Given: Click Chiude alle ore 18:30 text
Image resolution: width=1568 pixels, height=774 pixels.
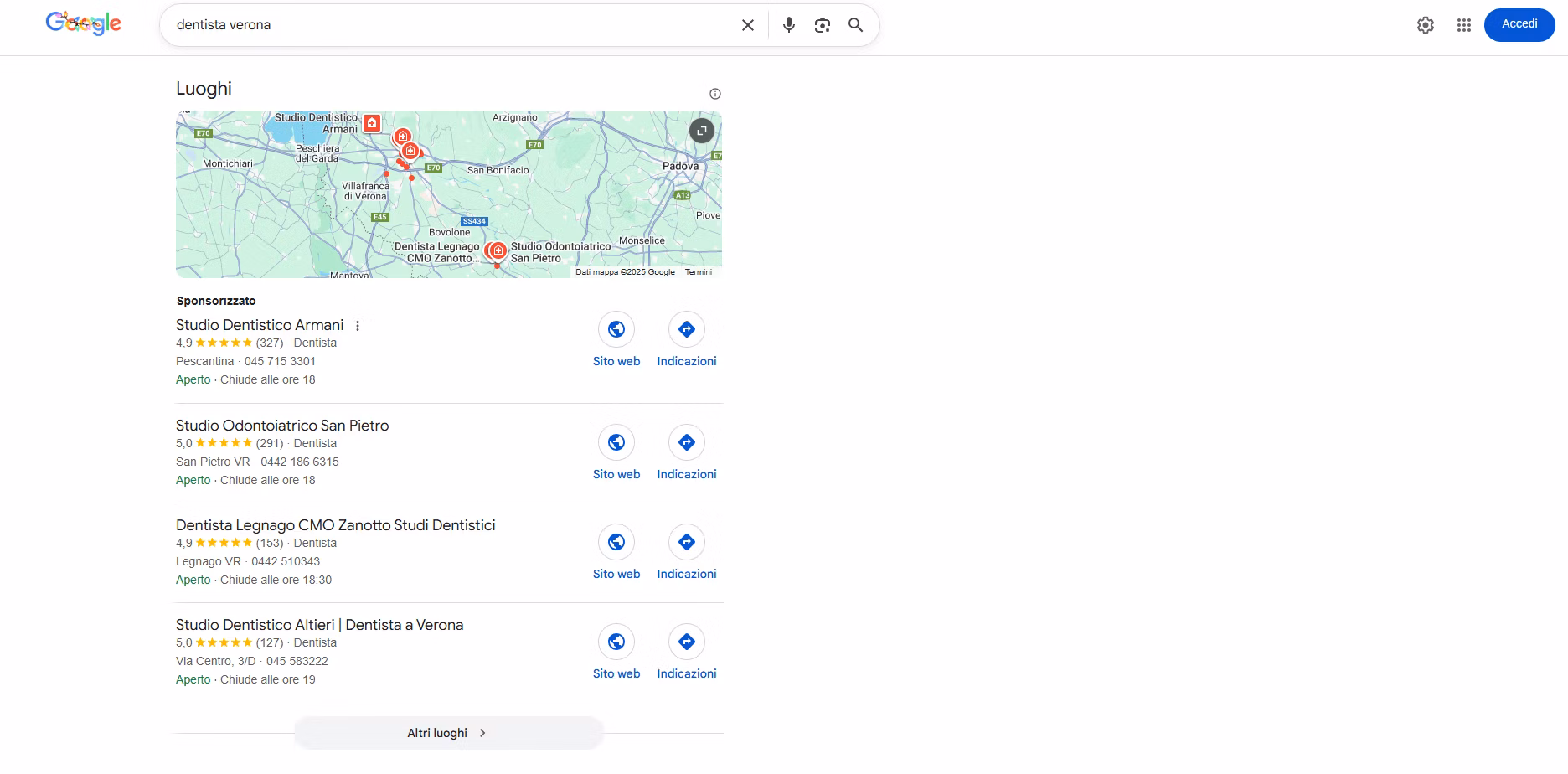Looking at the screenshot, I should pyautogui.click(x=276, y=580).
